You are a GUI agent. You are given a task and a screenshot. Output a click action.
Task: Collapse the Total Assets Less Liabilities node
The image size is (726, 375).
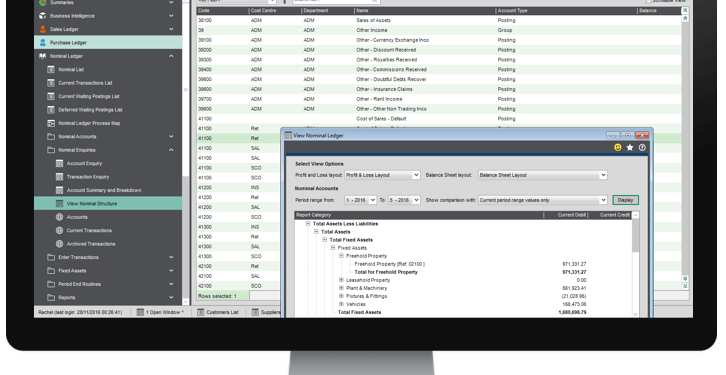(307, 224)
